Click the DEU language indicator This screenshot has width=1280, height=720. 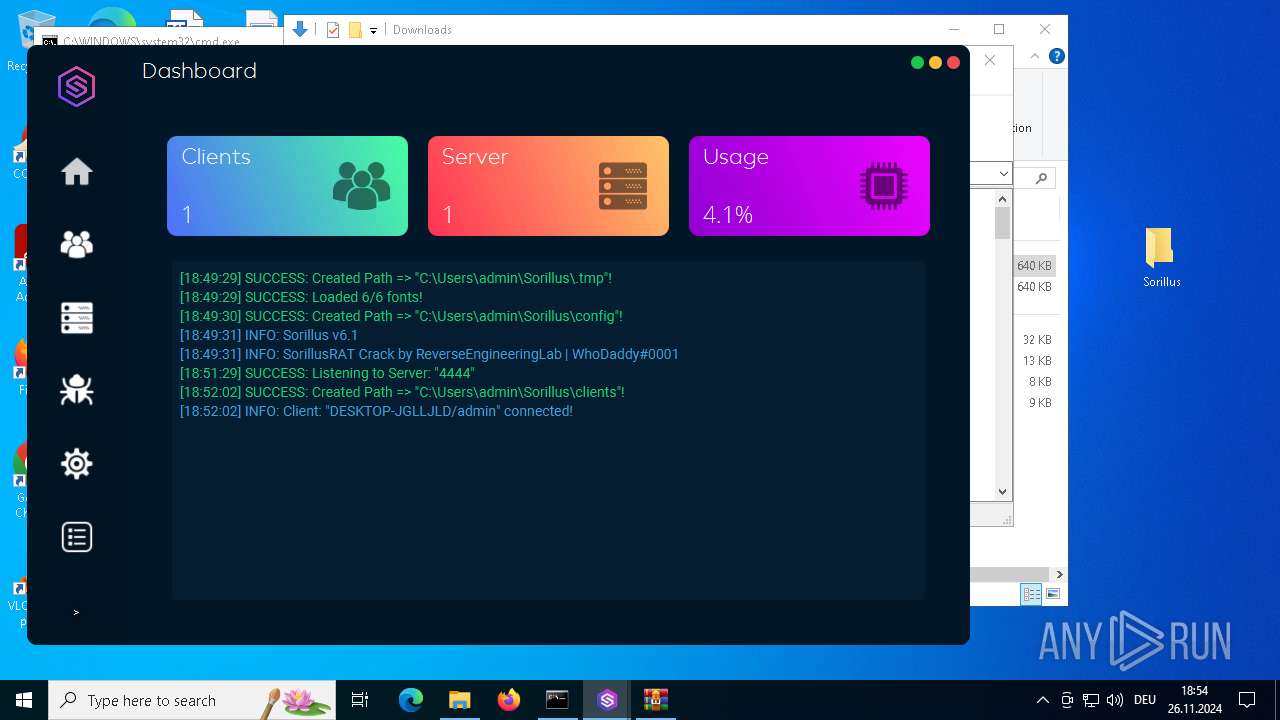(x=1145, y=700)
